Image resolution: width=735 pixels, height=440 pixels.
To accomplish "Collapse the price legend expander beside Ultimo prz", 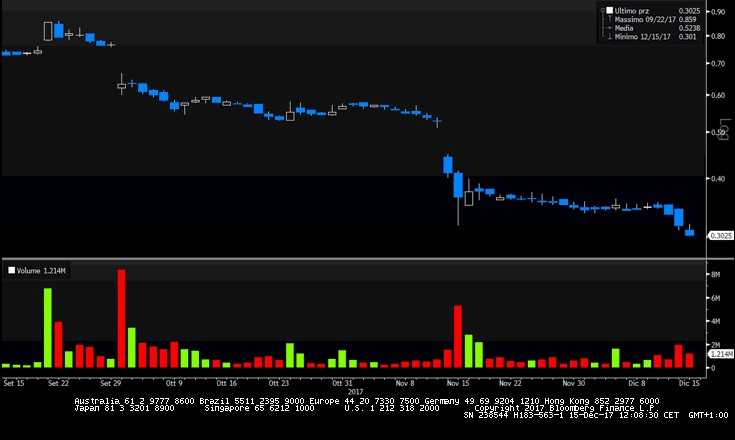I will [603, 10].
